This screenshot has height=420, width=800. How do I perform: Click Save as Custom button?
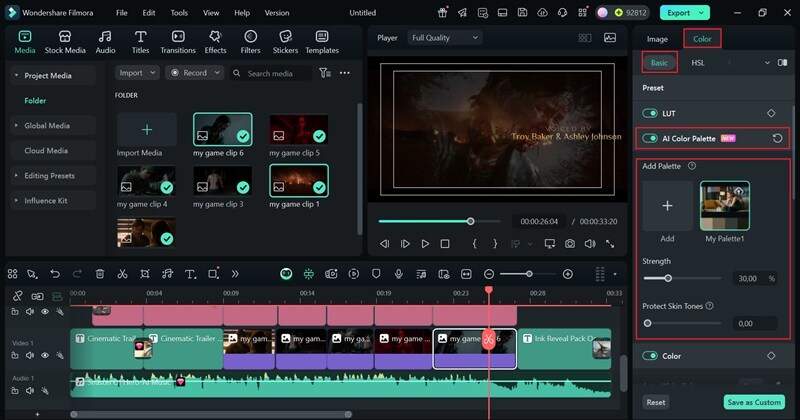pyautogui.click(x=754, y=402)
